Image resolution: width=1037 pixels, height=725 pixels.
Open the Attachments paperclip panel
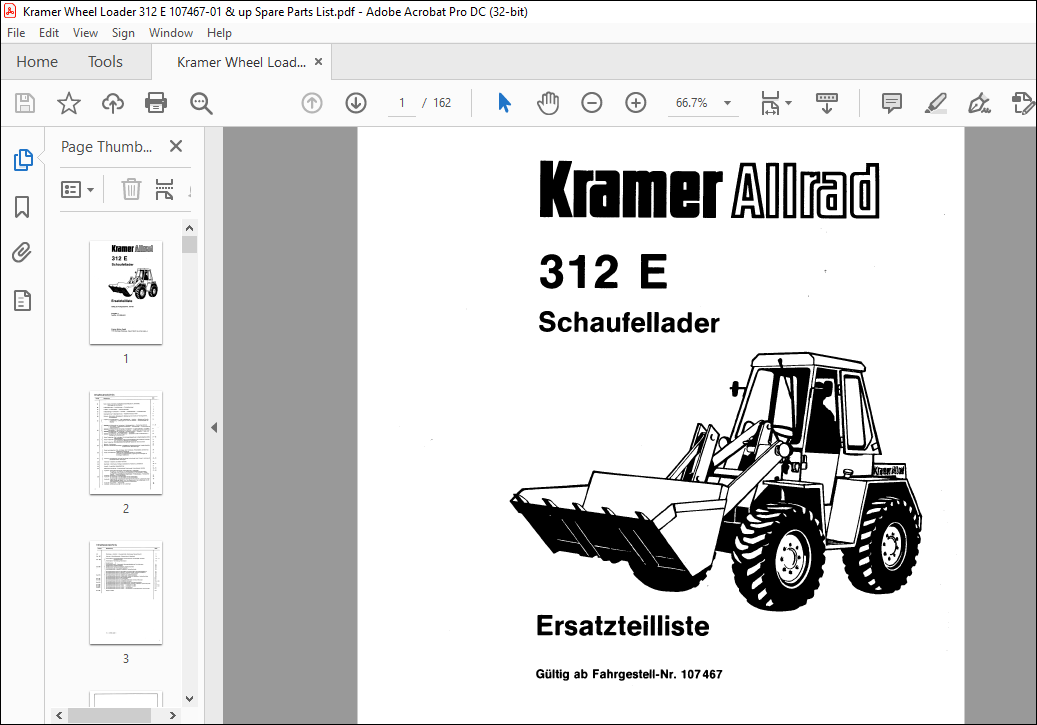tap(22, 253)
